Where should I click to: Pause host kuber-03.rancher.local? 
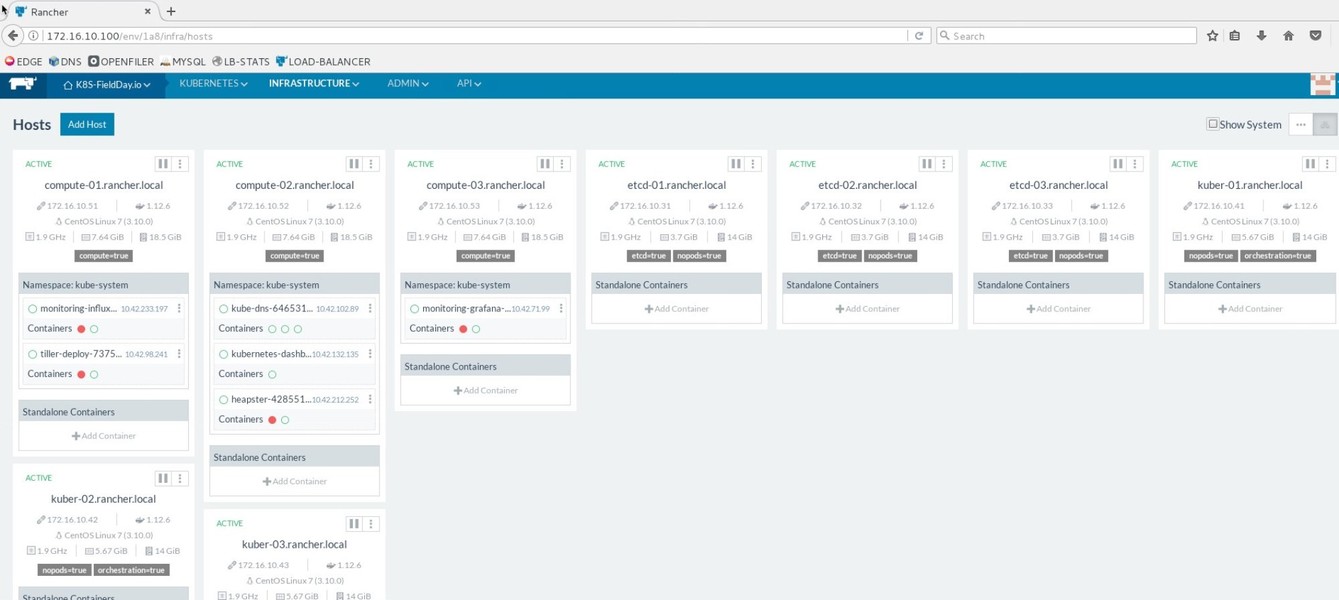[x=354, y=523]
